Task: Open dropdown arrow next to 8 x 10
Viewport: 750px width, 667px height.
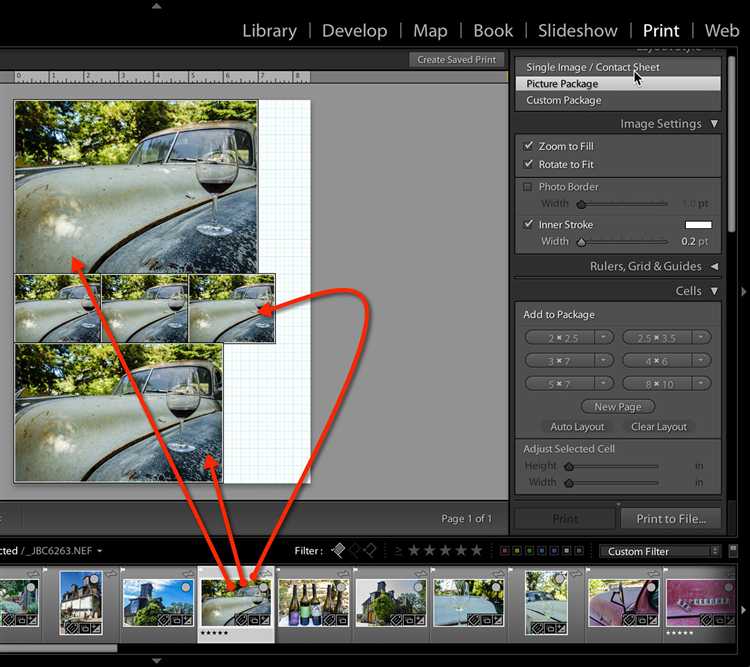Action: coord(701,383)
